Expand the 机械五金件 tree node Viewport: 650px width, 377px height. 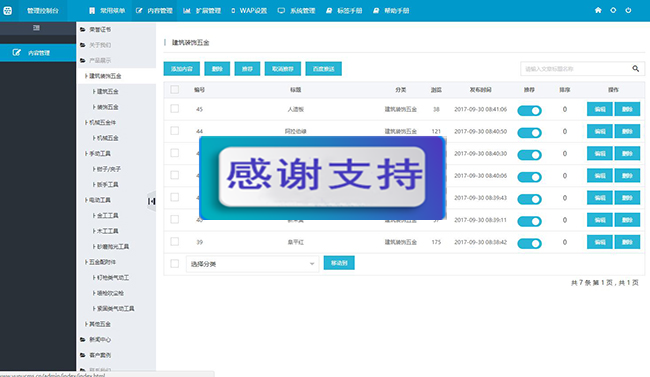[101, 122]
